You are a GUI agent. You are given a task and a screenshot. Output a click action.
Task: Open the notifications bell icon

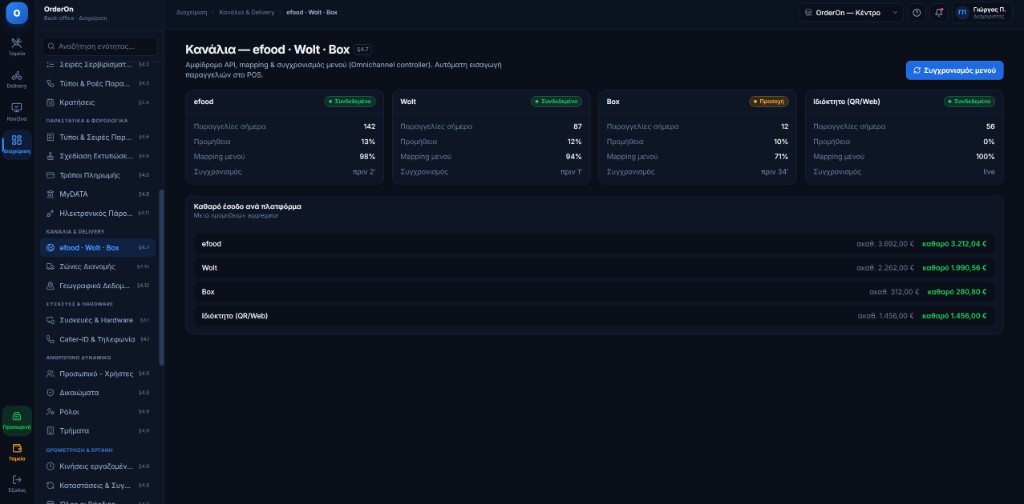pyautogui.click(x=938, y=13)
